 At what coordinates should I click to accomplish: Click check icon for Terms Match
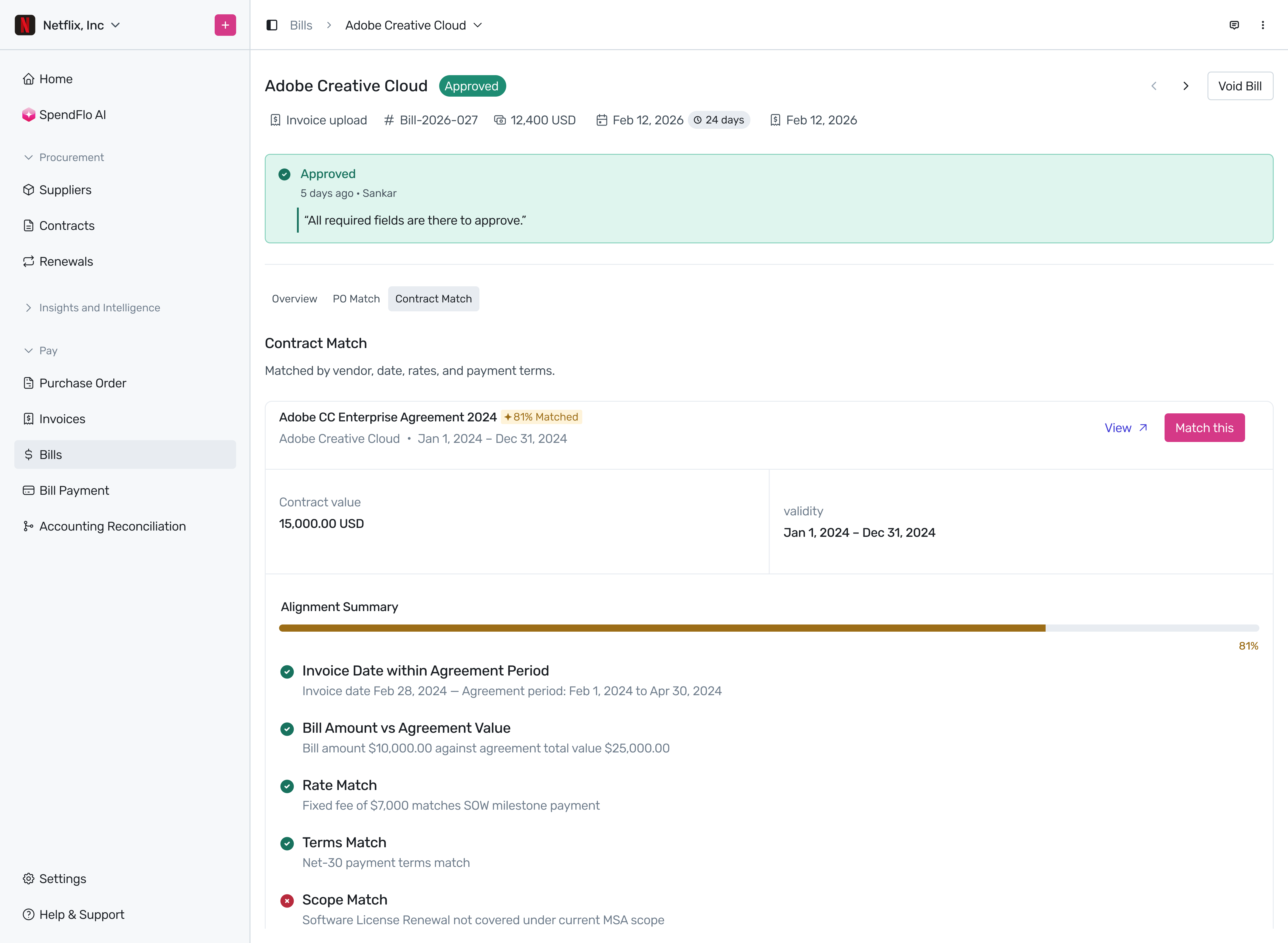coord(287,843)
